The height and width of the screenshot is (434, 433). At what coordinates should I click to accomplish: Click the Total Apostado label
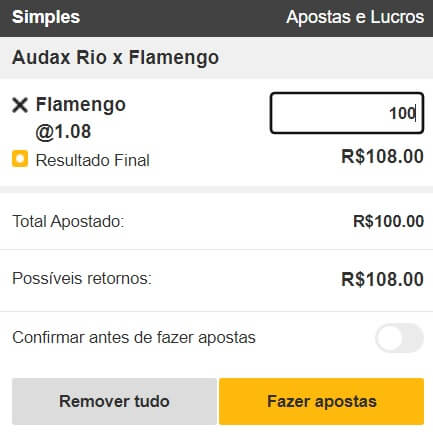[68, 221]
